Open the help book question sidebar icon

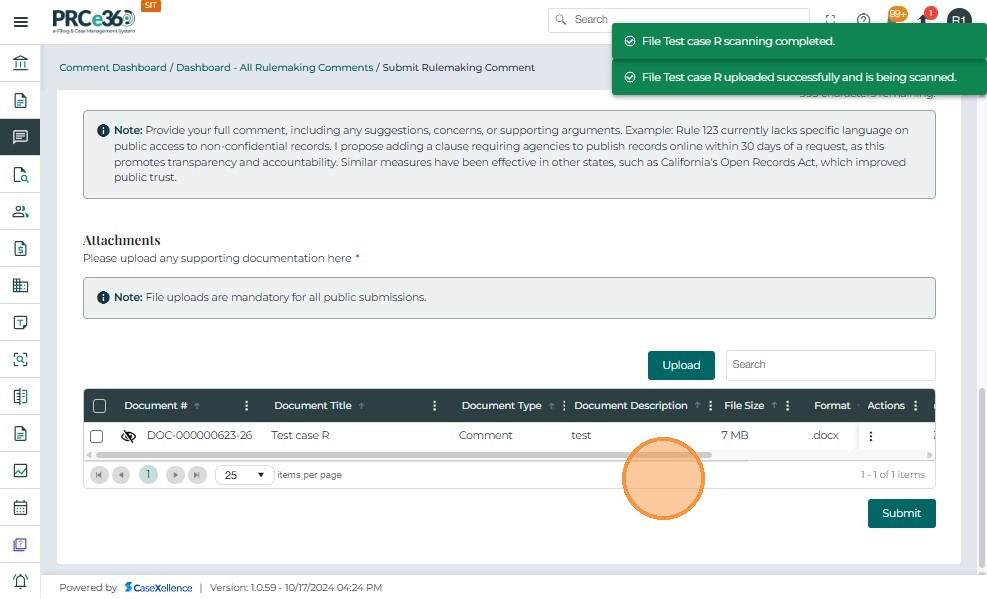[20, 544]
